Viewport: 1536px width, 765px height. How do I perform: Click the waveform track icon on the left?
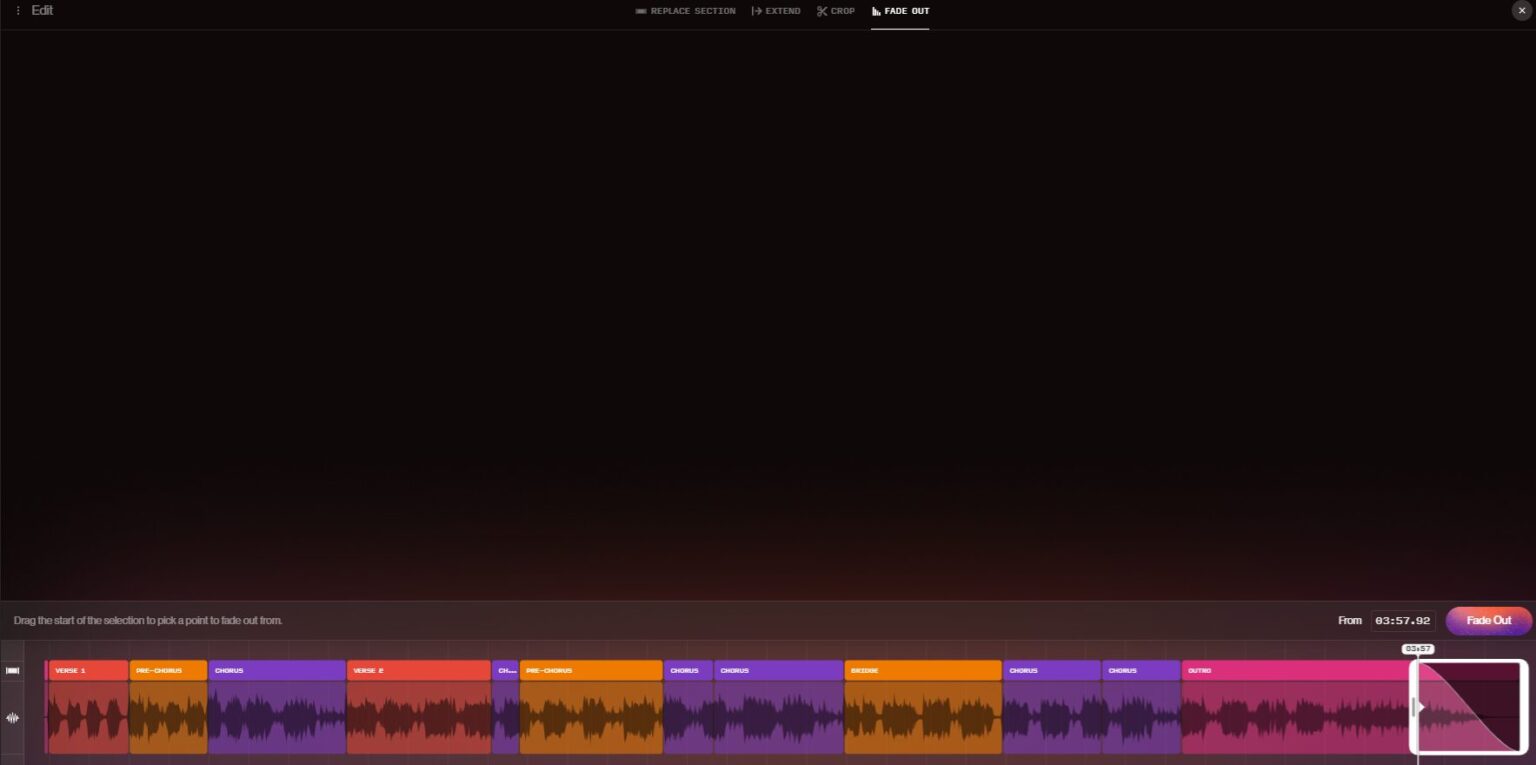(x=13, y=718)
